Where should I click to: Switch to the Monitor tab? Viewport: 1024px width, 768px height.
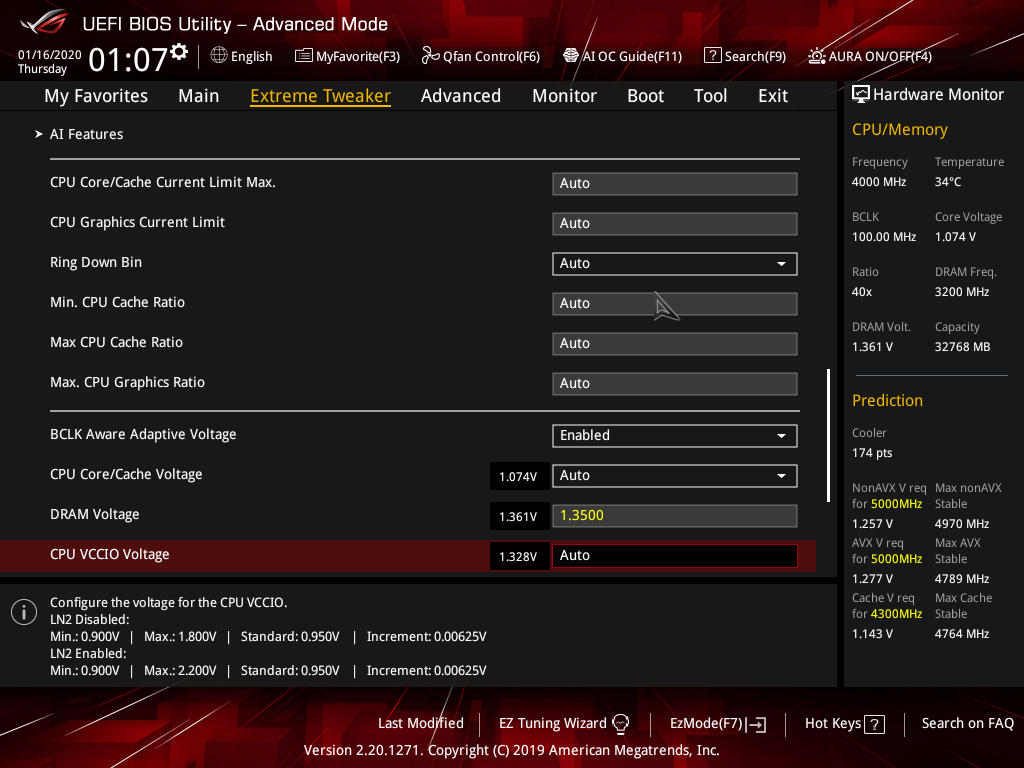click(564, 96)
